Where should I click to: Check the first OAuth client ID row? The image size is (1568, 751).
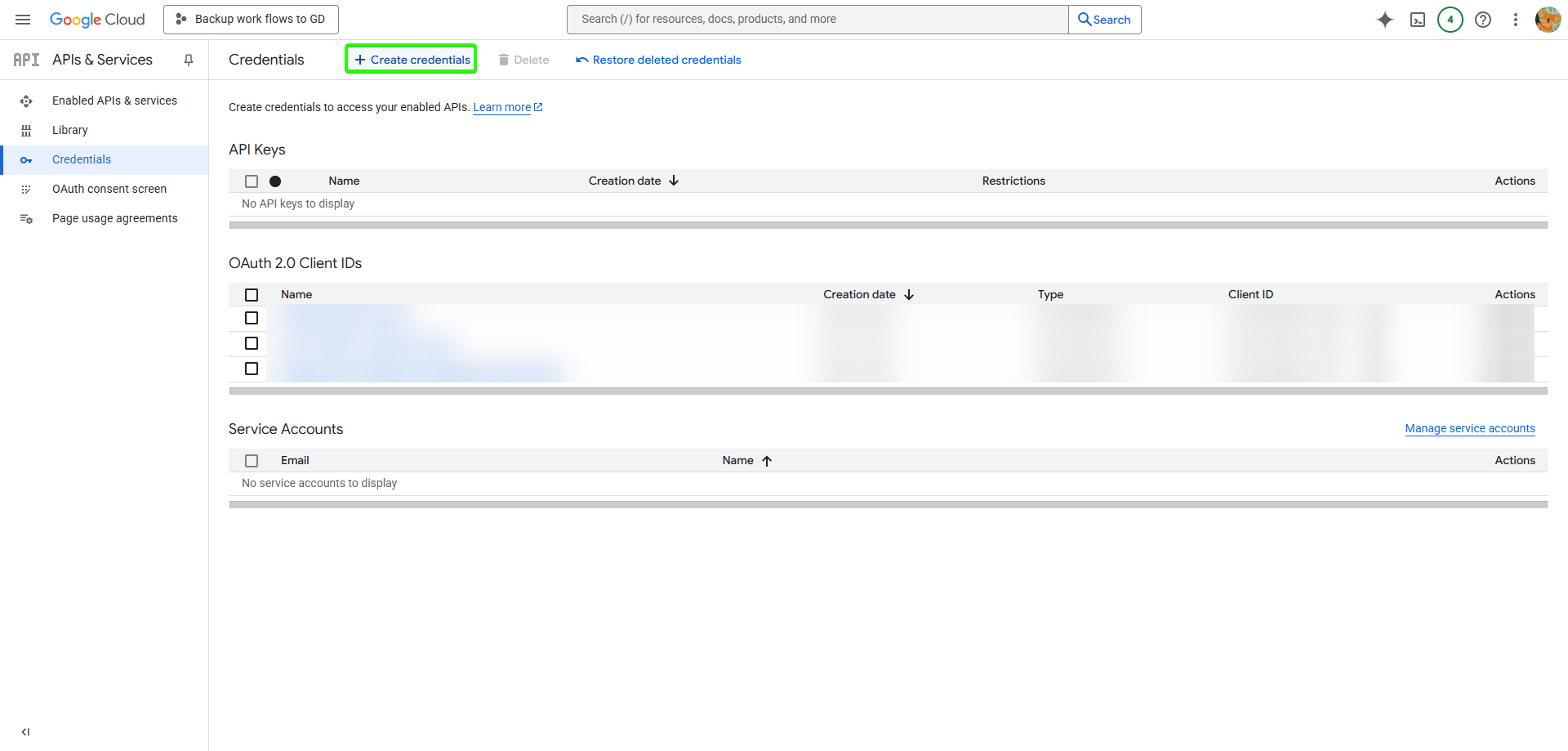pyautogui.click(x=252, y=318)
